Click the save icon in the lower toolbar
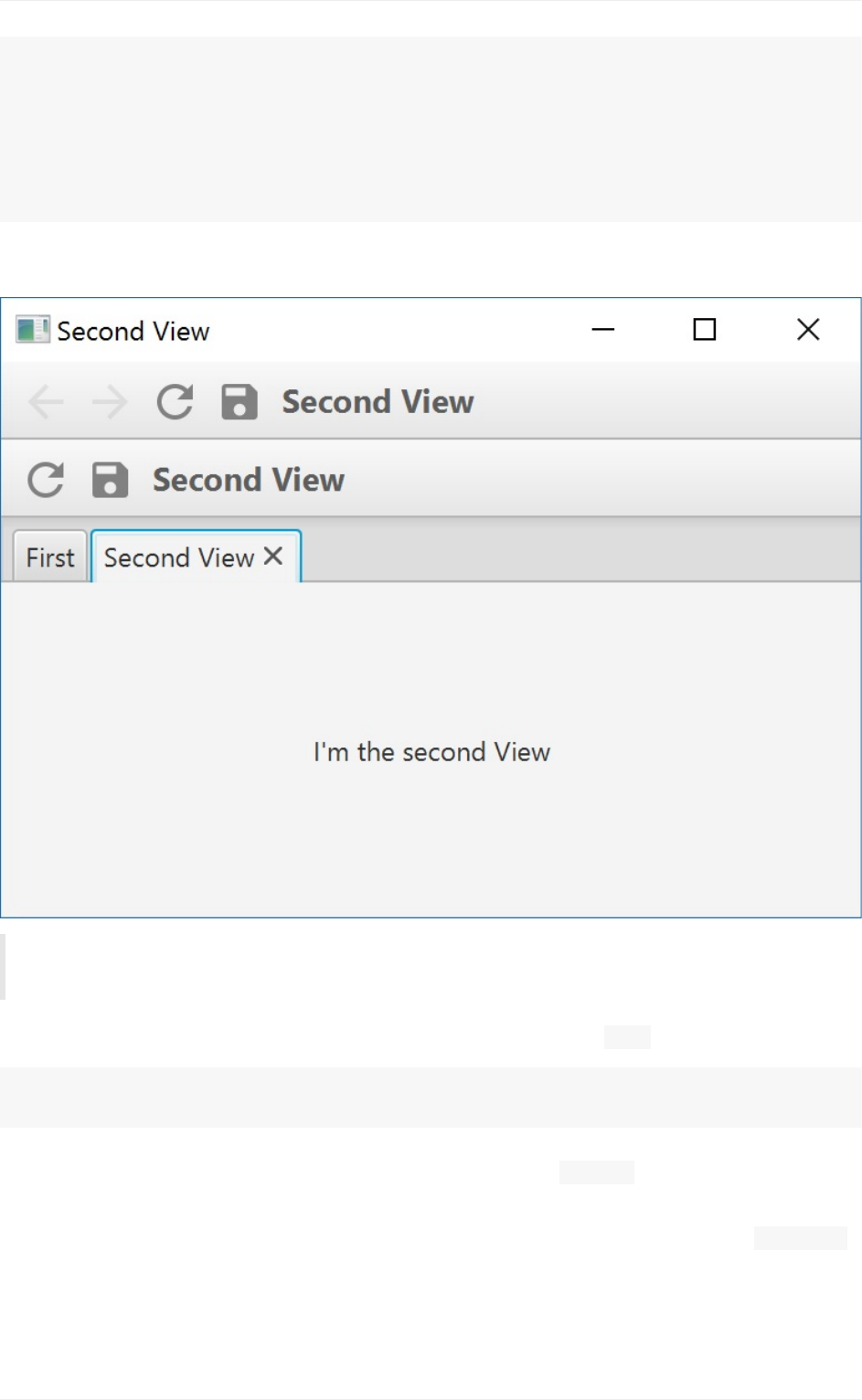 coord(110,480)
